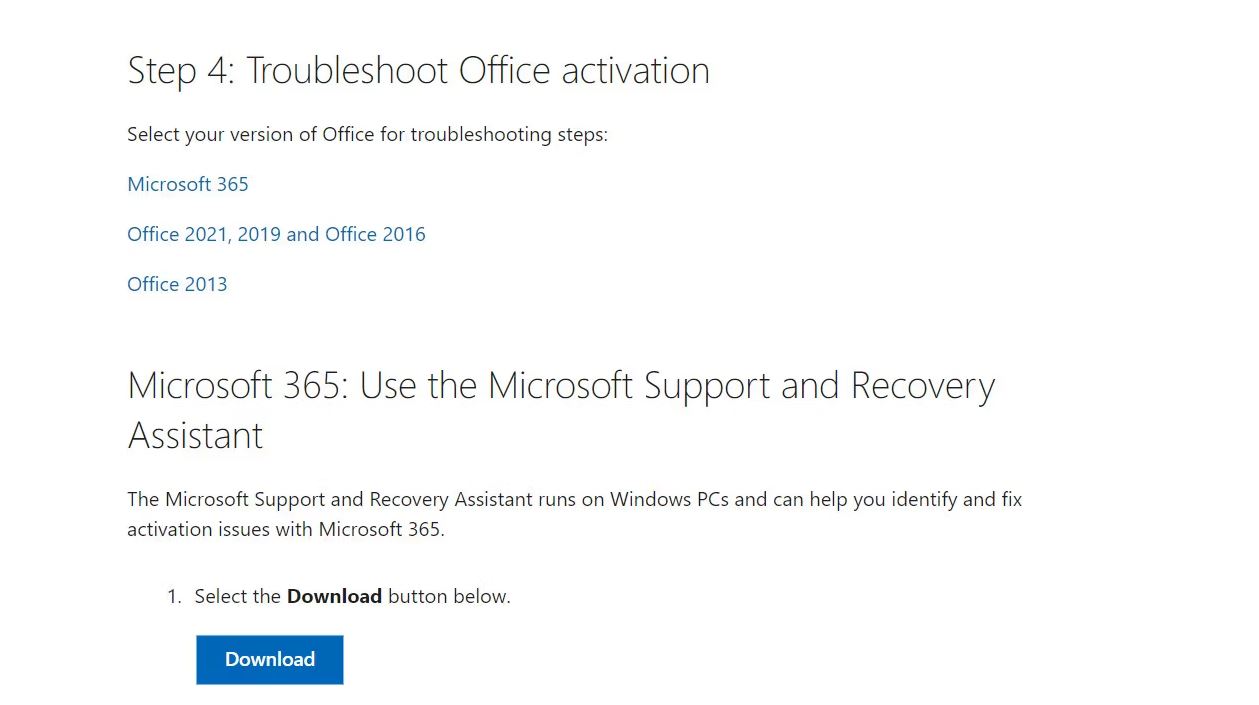
Task: Click the Step 4 Troubleshoot Office activation heading
Action: point(418,71)
